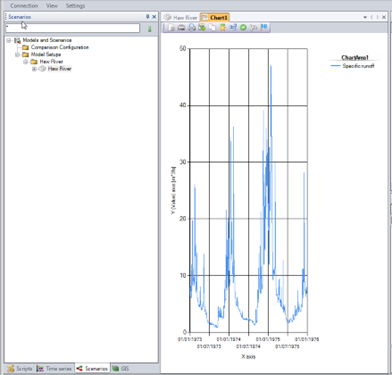392x375 pixels.
Task: Click the Specific runoff legend entry
Action: tap(353, 66)
